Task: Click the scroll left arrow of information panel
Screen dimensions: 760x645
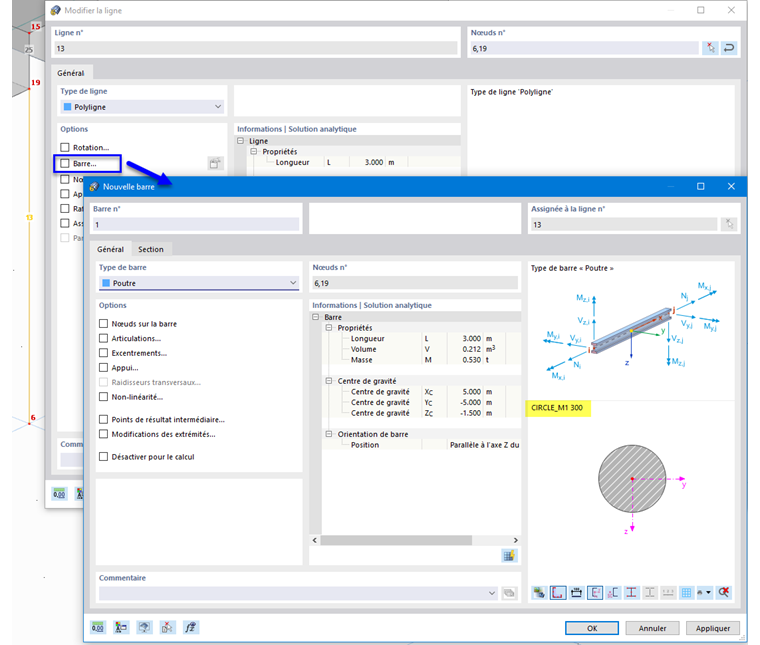Action: 315,540
